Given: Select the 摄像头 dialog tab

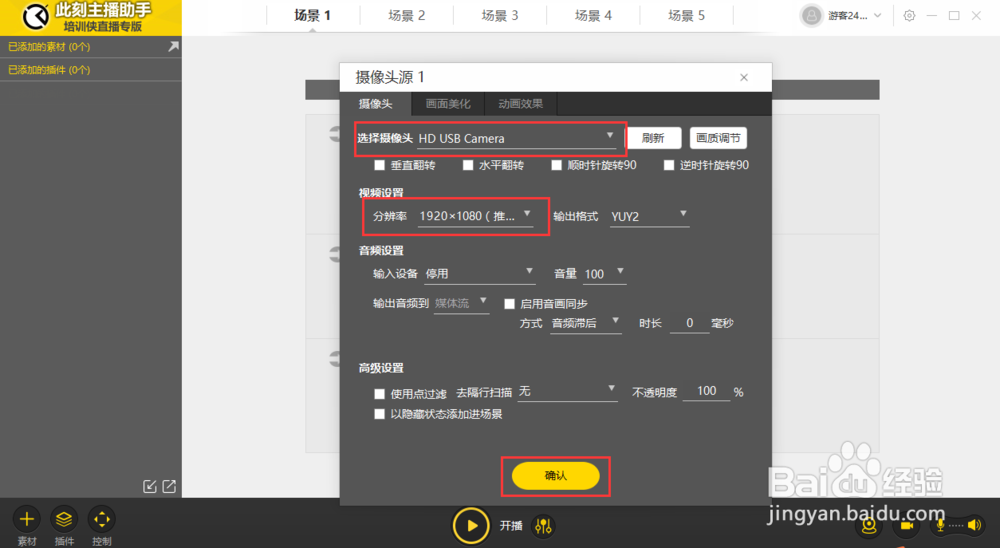Looking at the screenshot, I should pyautogui.click(x=375, y=103).
